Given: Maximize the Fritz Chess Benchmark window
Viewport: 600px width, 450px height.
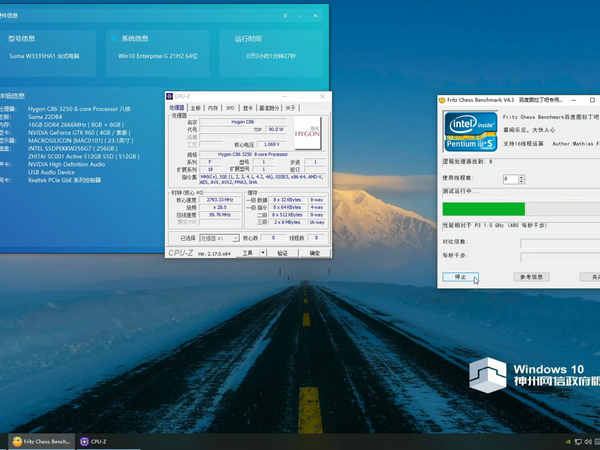Looking at the screenshot, I should tap(592, 100).
